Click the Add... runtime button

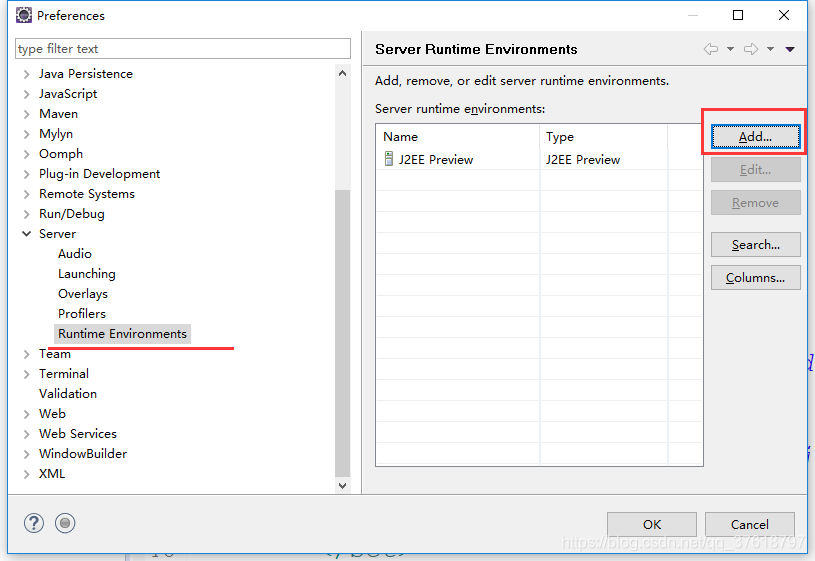755,137
